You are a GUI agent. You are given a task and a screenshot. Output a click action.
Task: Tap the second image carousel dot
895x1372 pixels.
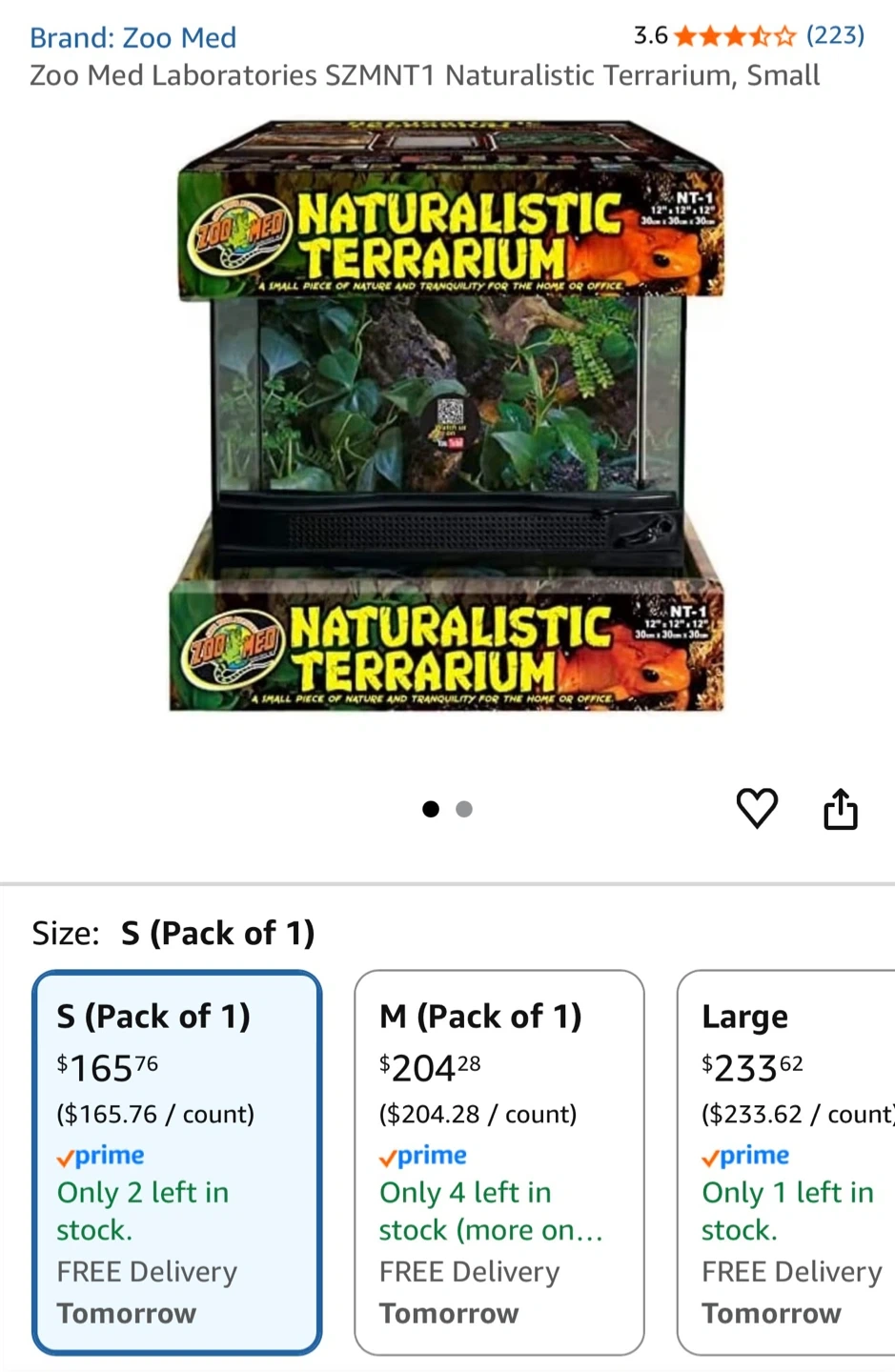point(464,809)
